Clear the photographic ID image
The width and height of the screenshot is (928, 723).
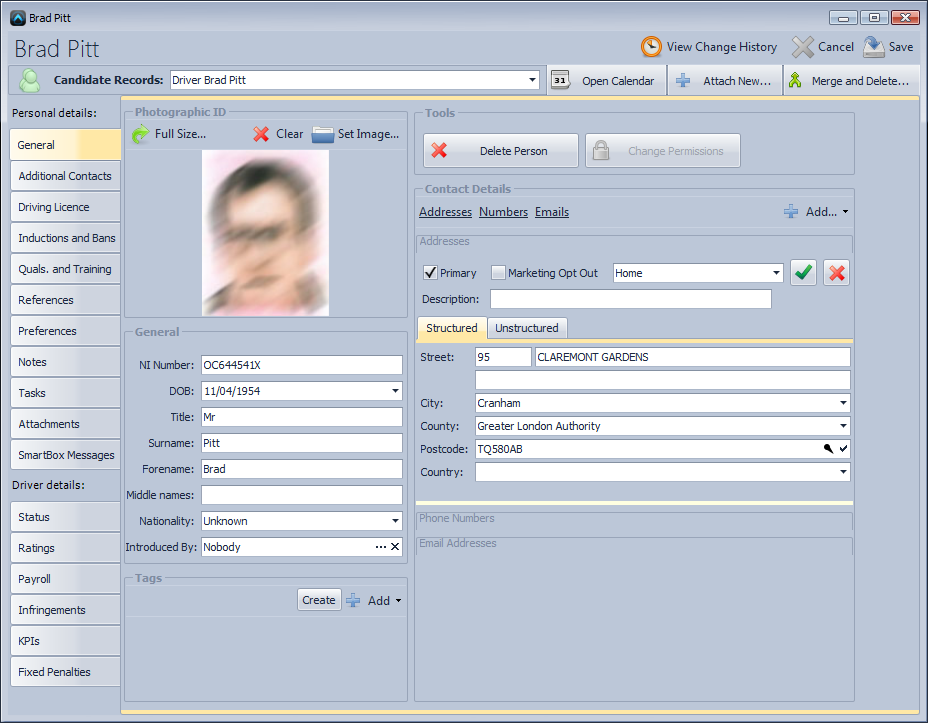point(278,134)
